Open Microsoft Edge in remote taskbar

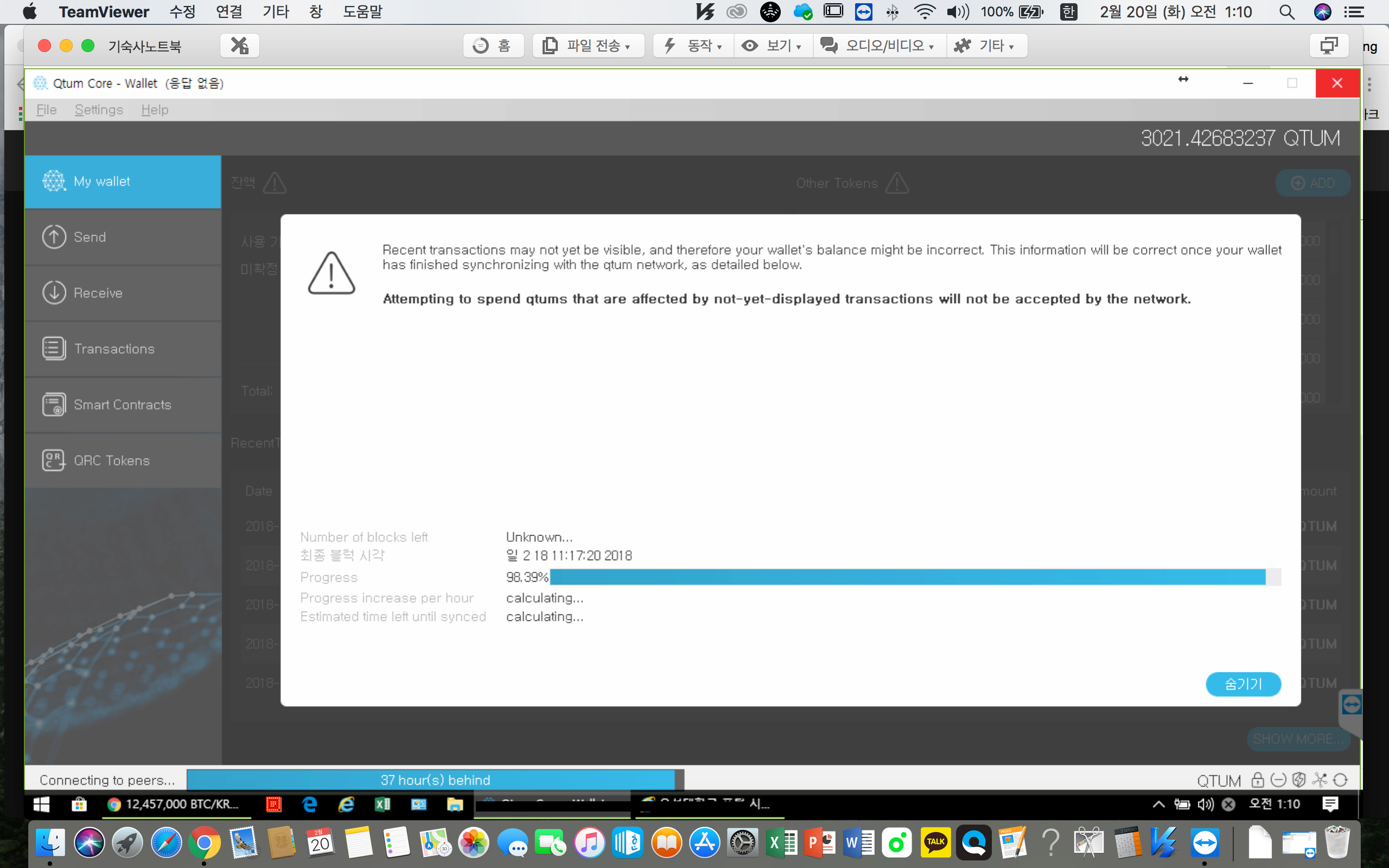[x=310, y=805]
